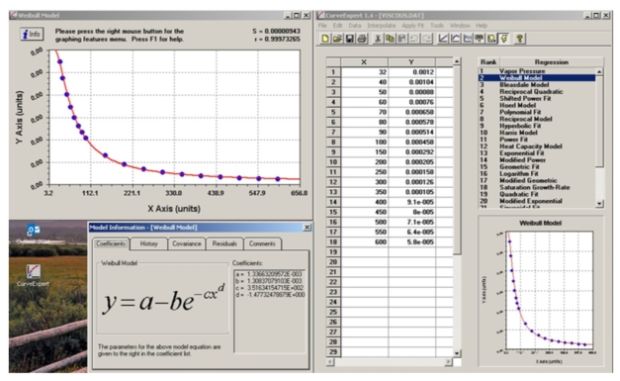Save the data with the floppy disk icon

point(350,39)
